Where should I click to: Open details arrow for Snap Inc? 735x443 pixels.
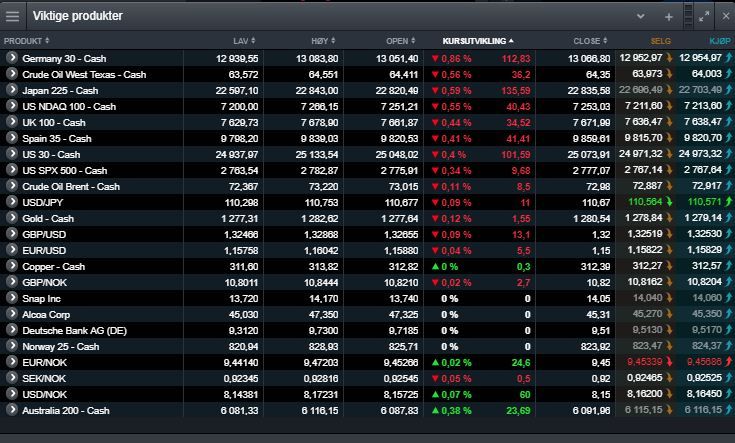tap(12, 298)
